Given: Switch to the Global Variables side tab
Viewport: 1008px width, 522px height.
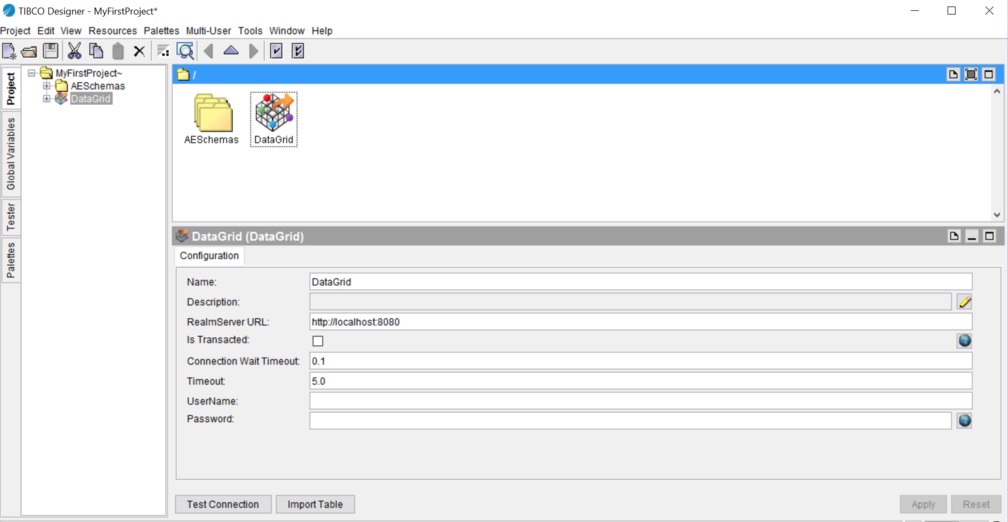Looking at the screenshot, I should click(11, 153).
